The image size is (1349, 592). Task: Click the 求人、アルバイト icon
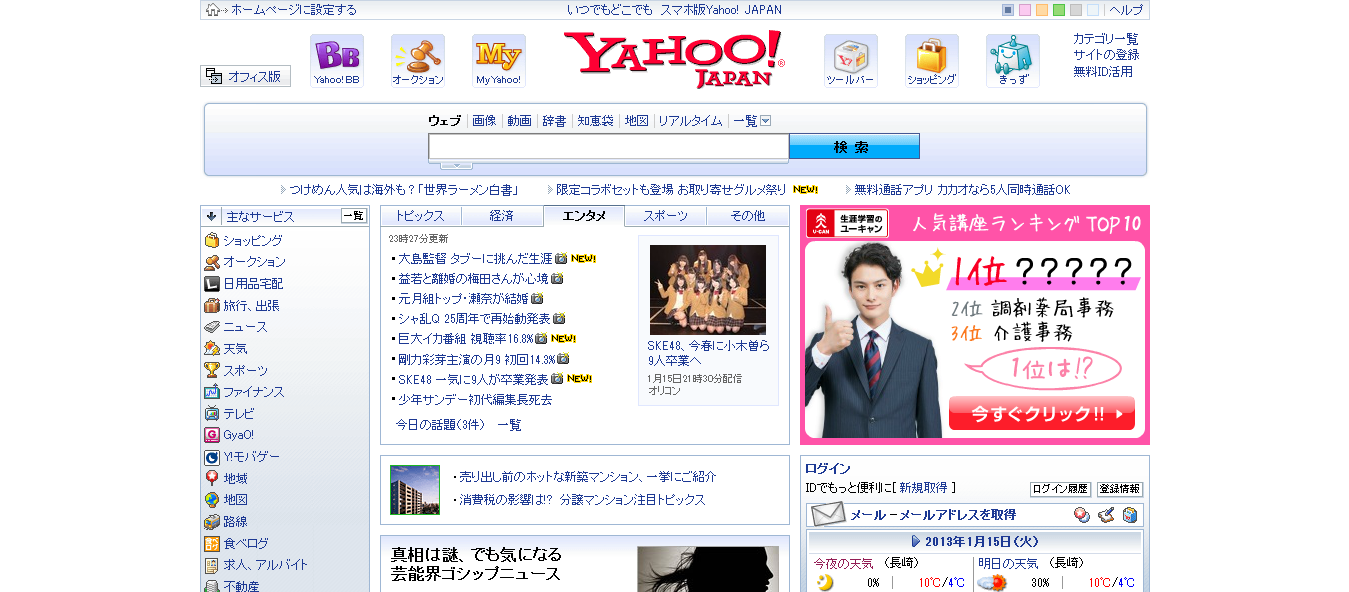click(212, 565)
